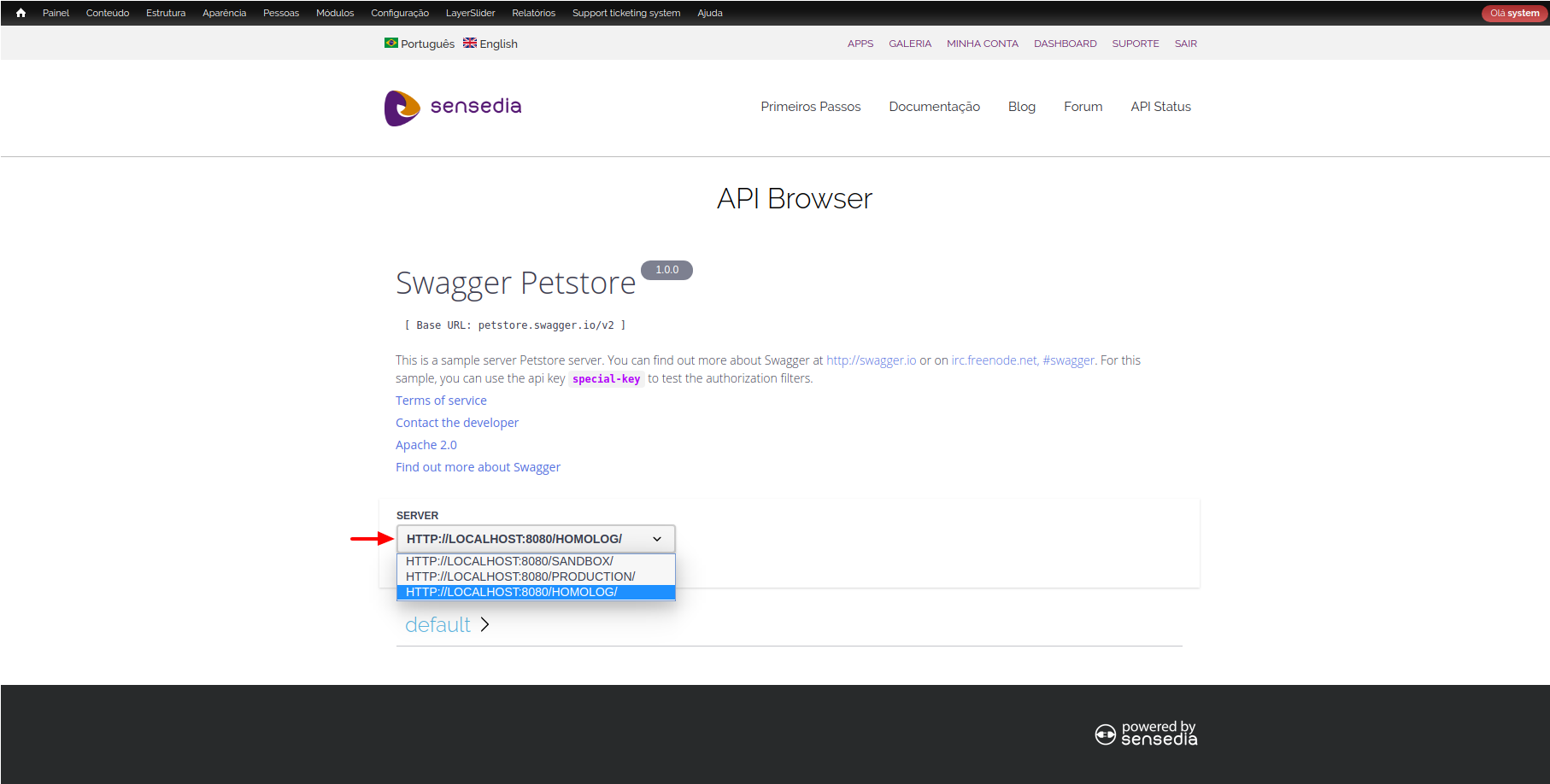Open Terms of service
The width and height of the screenshot is (1550, 784).
tap(441, 400)
